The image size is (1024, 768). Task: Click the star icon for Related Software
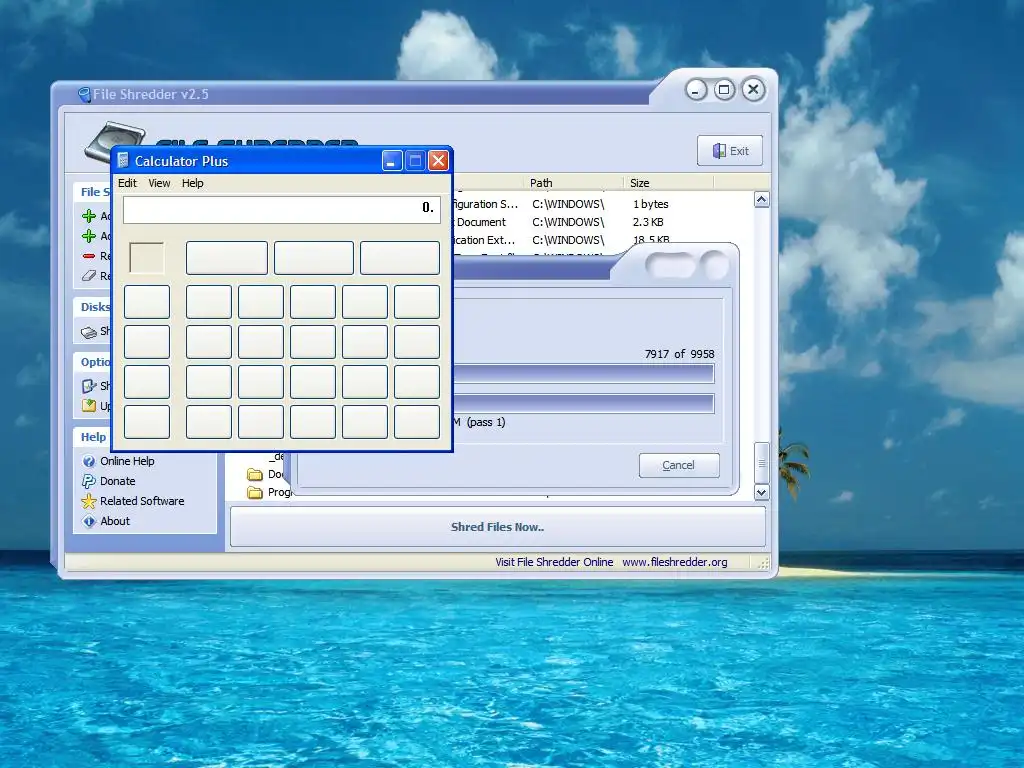click(89, 502)
